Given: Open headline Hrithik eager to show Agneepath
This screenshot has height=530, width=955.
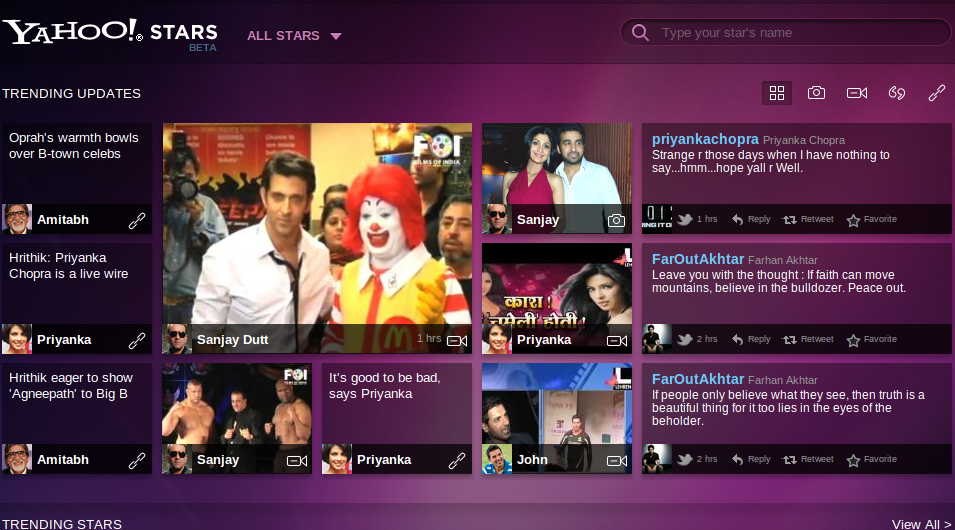Looking at the screenshot, I should coord(71,386).
